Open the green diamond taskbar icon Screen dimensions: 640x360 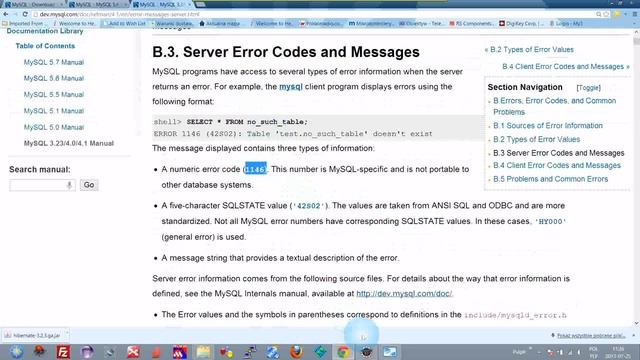[320, 352]
